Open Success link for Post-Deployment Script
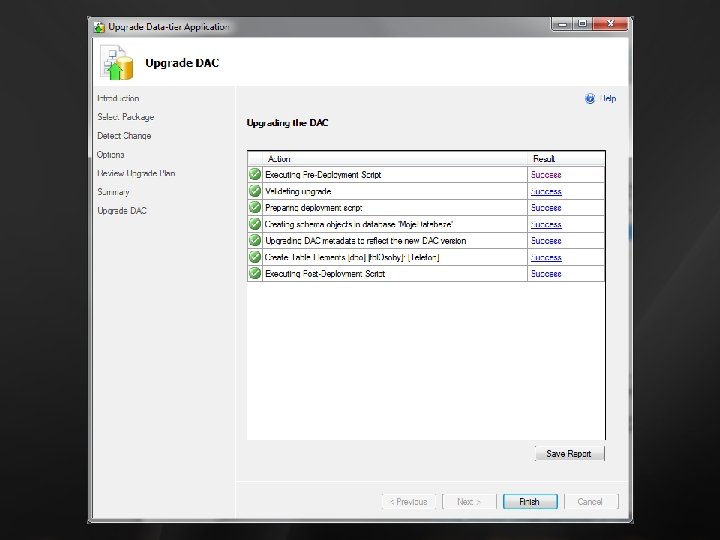720x540 pixels. pos(546,274)
